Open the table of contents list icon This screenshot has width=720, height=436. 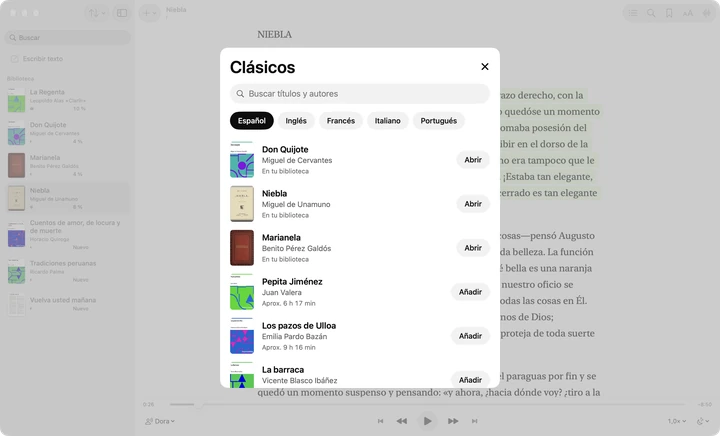click(633, 13)
